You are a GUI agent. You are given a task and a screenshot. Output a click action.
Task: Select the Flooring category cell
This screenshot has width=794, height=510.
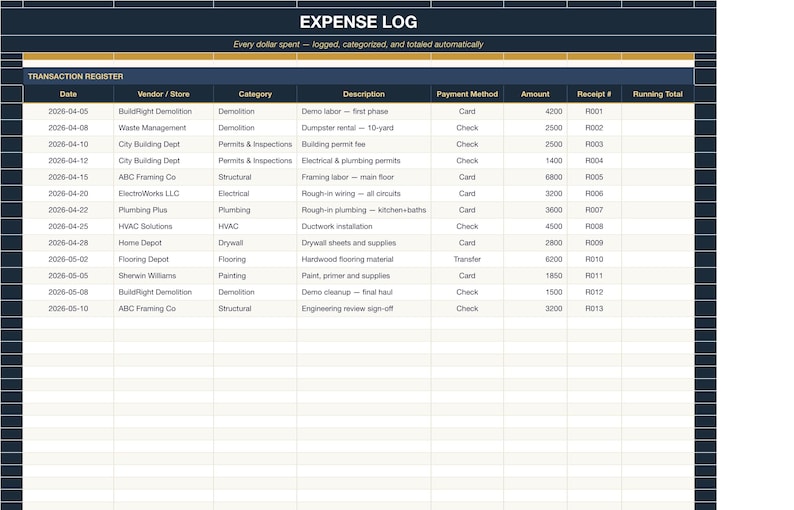255,259
